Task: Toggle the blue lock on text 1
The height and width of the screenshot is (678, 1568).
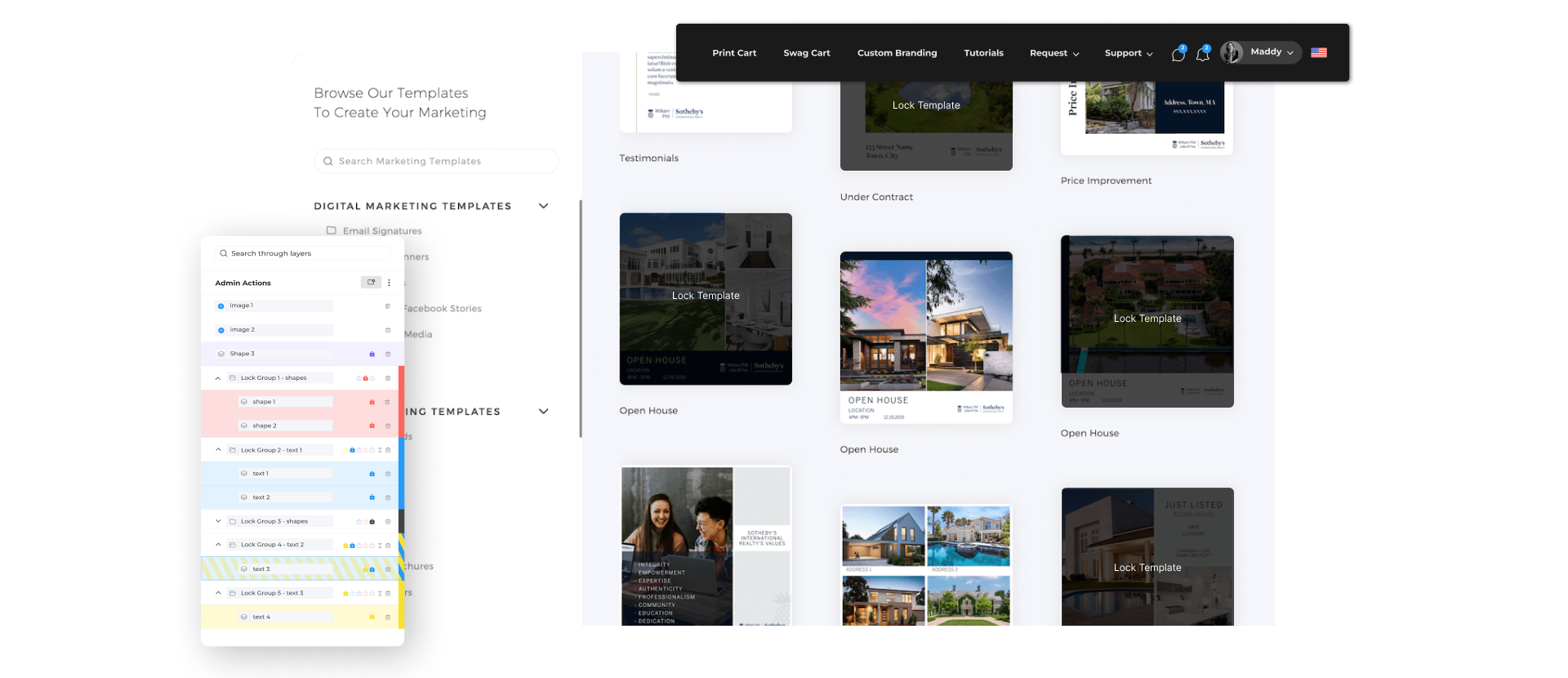Action: [x=372, y=474]
